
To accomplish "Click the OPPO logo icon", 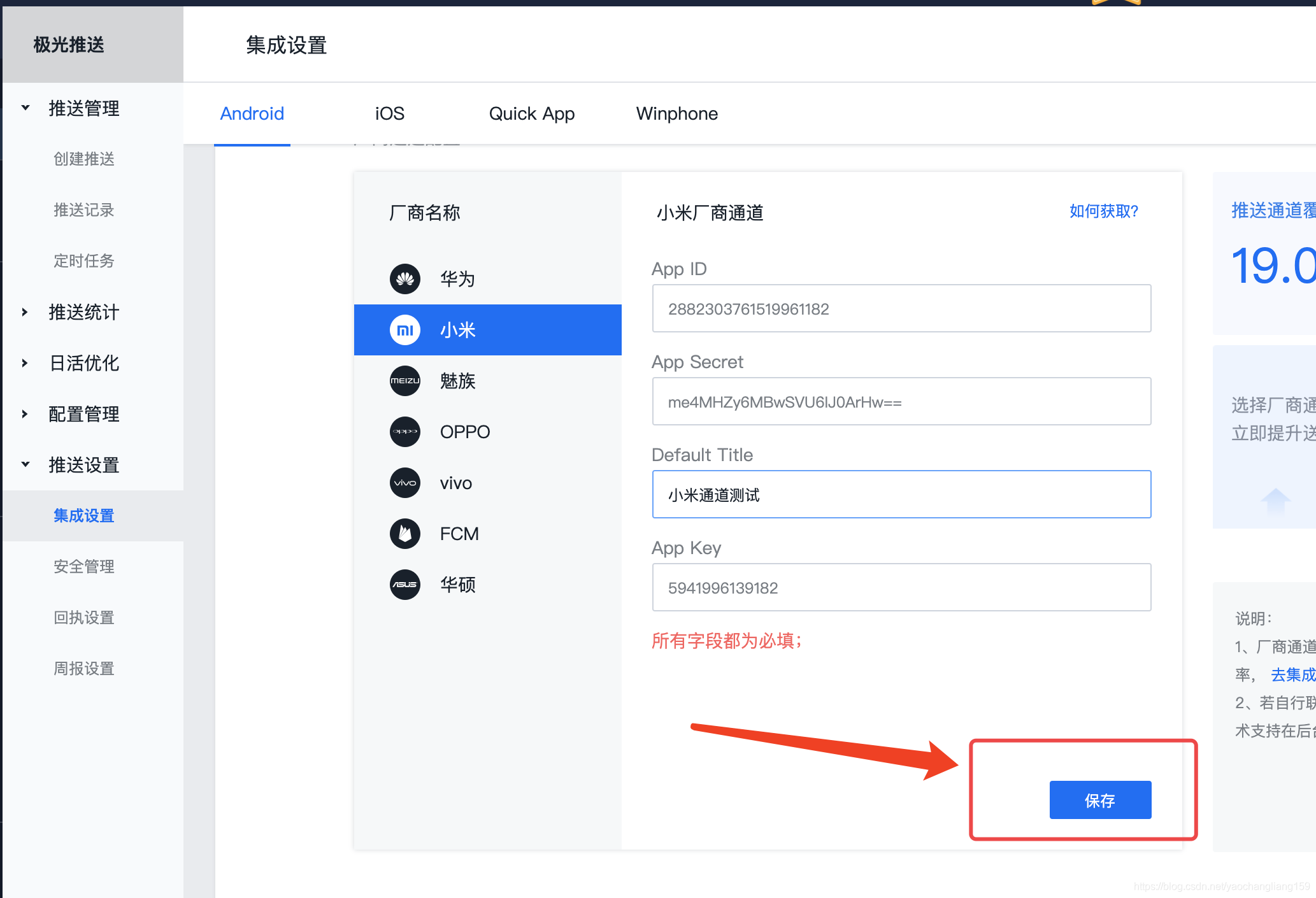I will pos(405,432).
